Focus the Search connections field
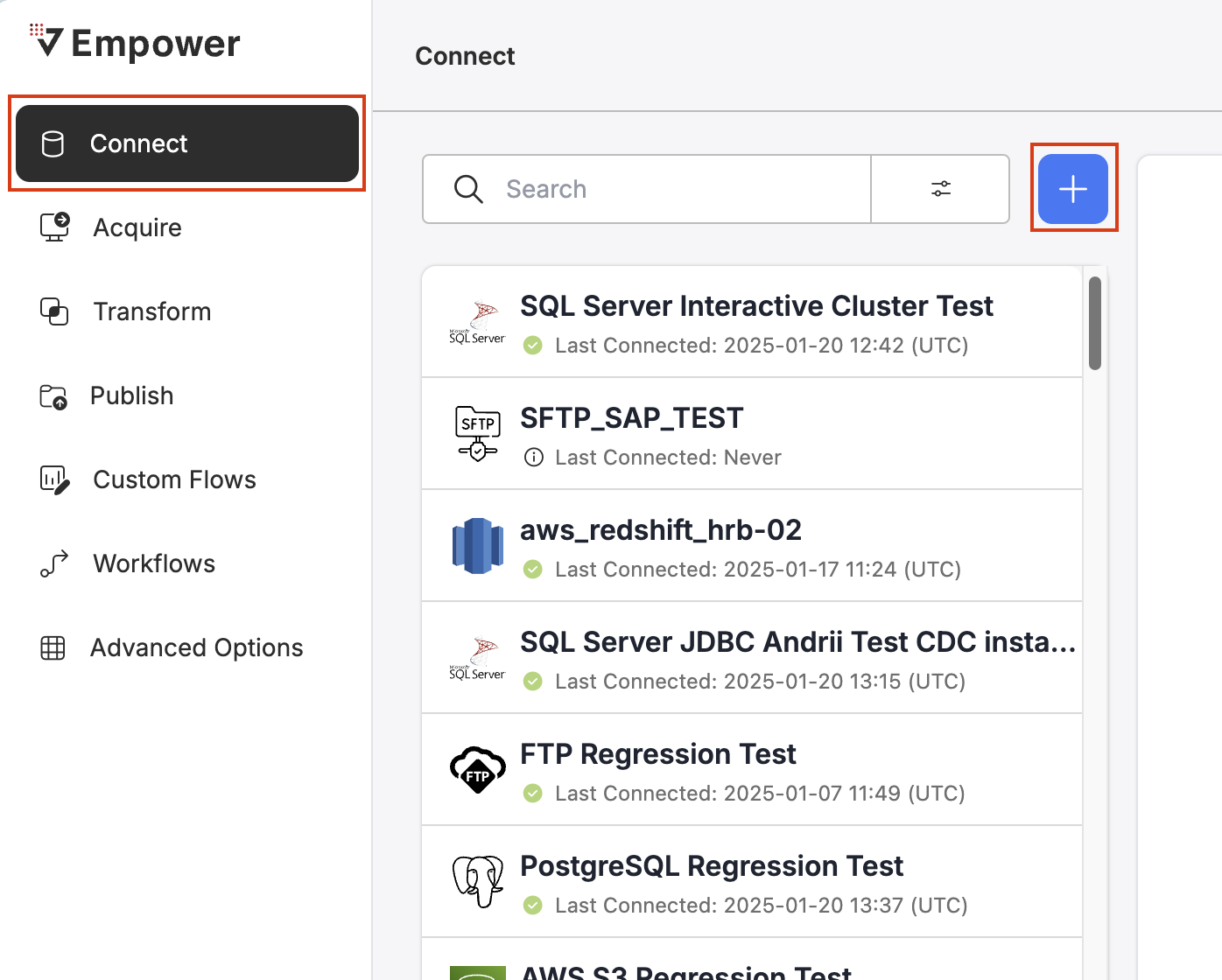The image size is (1222, 980). pyautogui.click(x=646, y=189)
